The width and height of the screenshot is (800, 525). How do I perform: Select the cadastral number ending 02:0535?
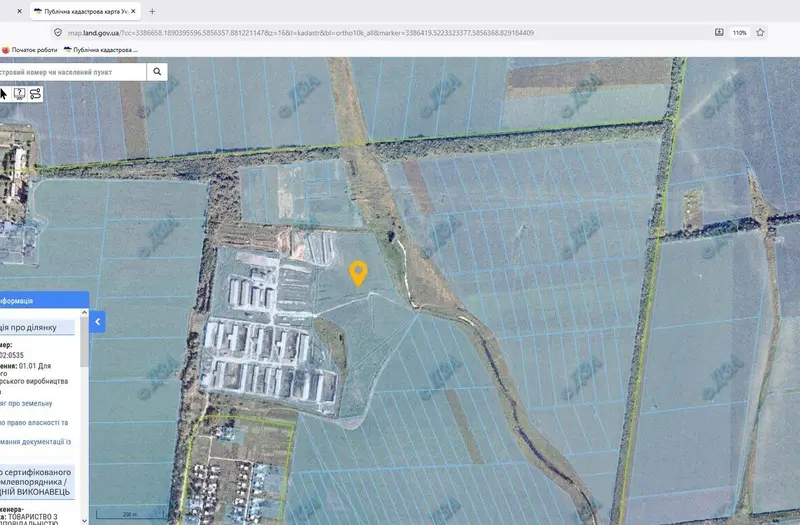[12, 355]
